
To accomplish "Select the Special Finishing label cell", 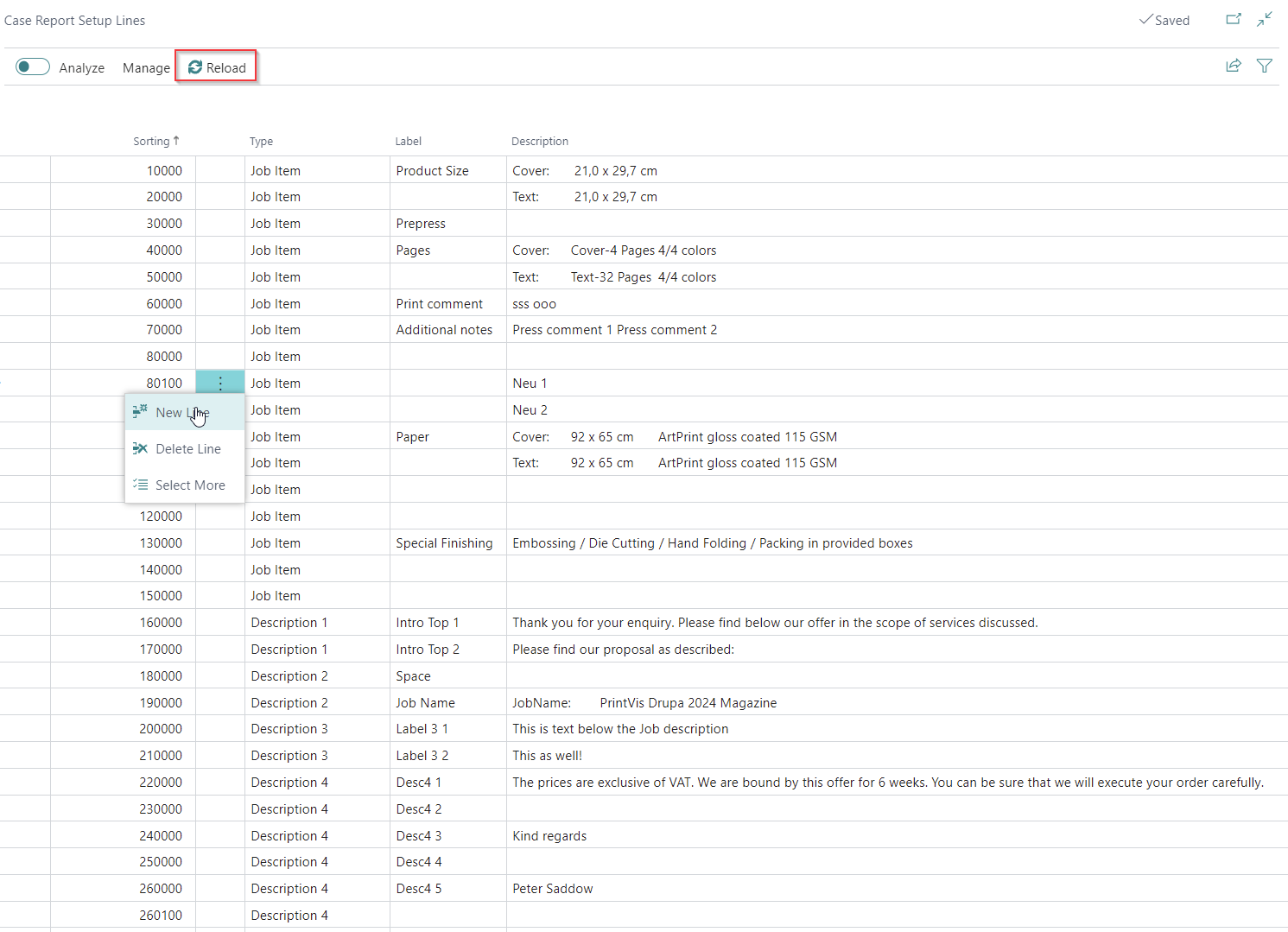I will tap(444, 543).
